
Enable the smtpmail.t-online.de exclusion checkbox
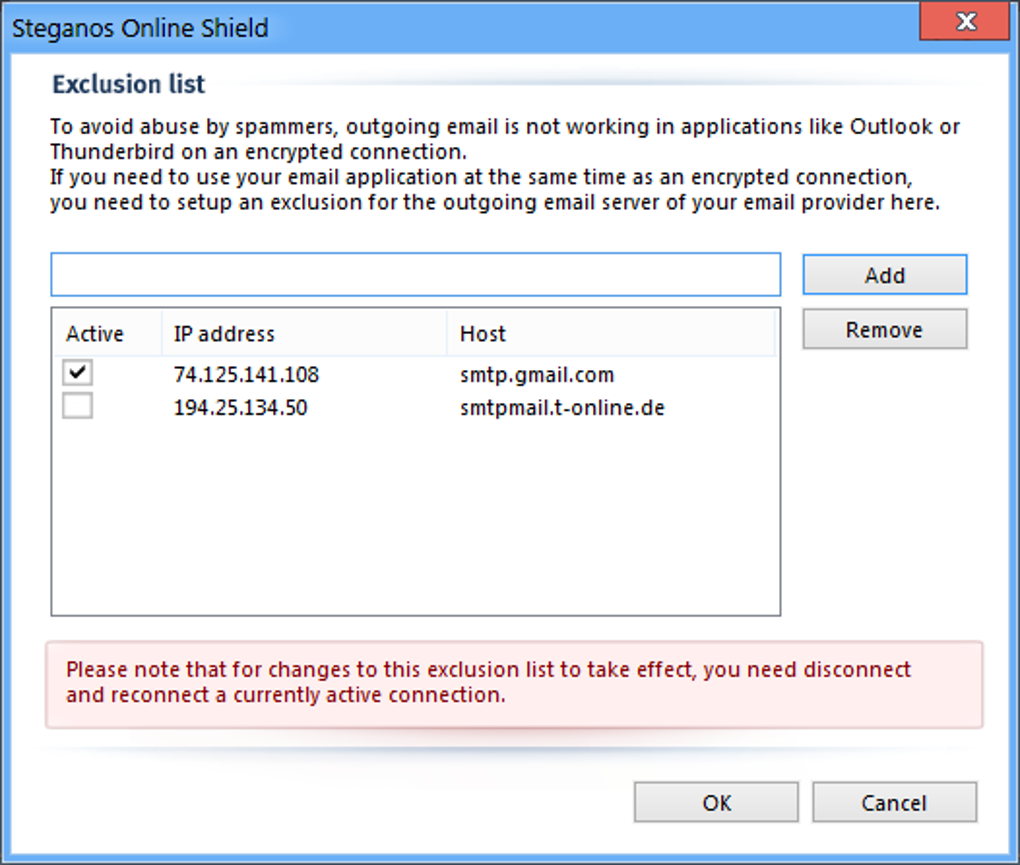(78, 407)
